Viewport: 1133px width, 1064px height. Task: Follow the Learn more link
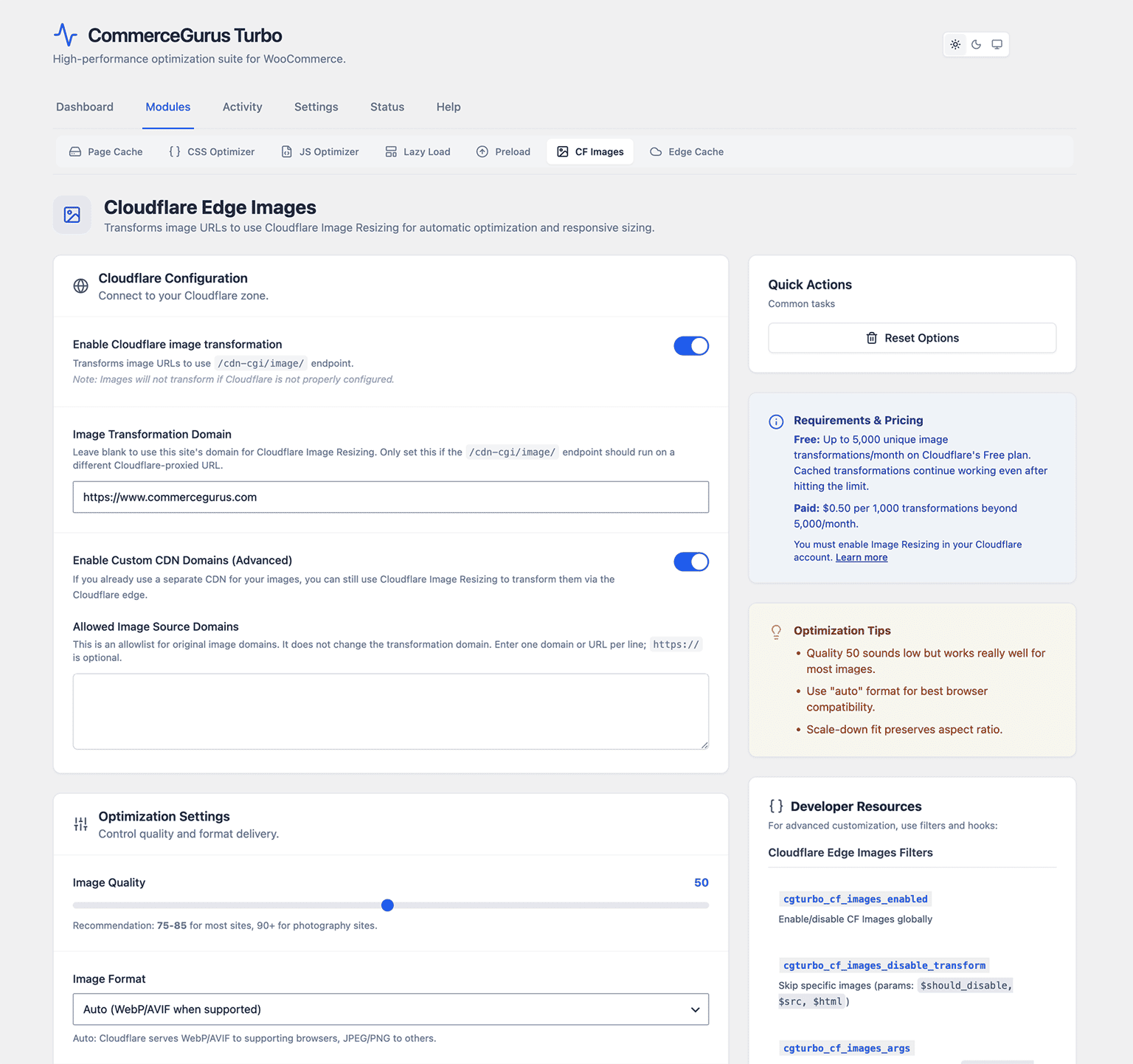862,558
